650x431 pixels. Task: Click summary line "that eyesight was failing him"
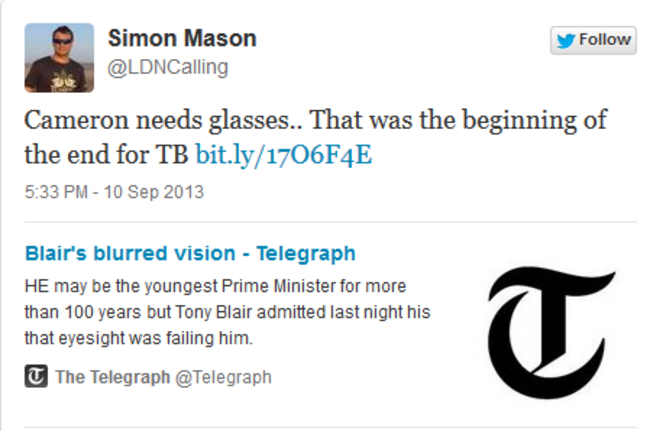point(138,338)
